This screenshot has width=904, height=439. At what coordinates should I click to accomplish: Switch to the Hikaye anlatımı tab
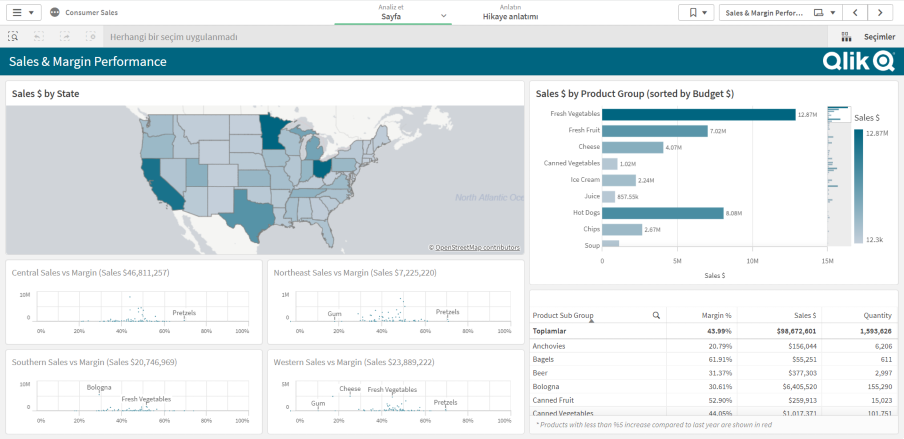(510, 12)
